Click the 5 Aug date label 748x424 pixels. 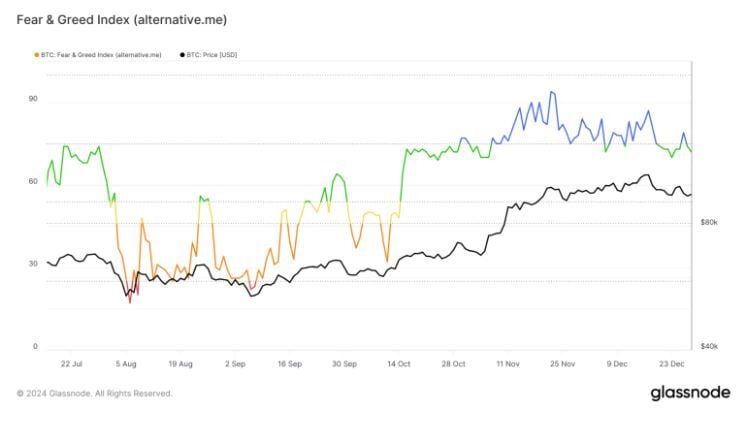coord(128,365)
